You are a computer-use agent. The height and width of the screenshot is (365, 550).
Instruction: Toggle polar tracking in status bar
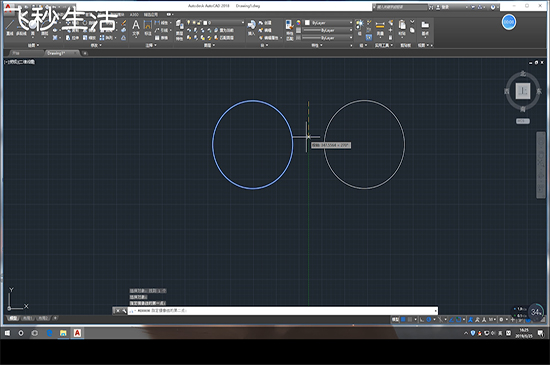pyautogui.click(x=429, y=319)
